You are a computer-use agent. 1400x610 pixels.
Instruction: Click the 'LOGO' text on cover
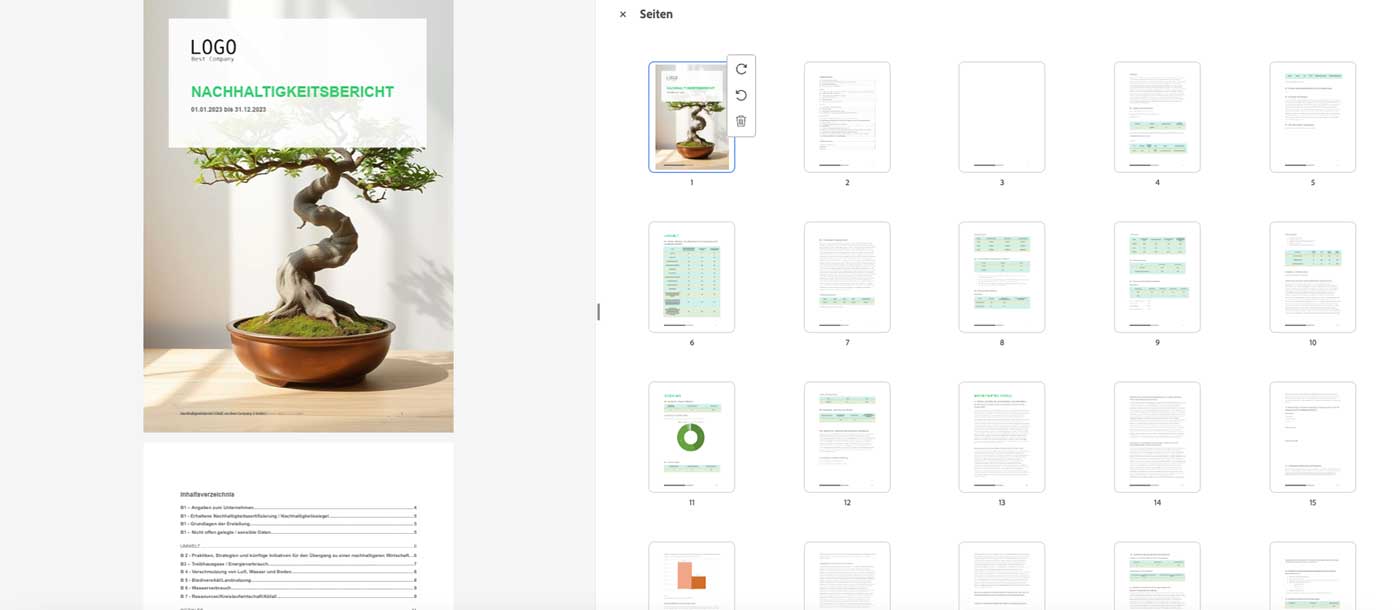pos(213,46)
